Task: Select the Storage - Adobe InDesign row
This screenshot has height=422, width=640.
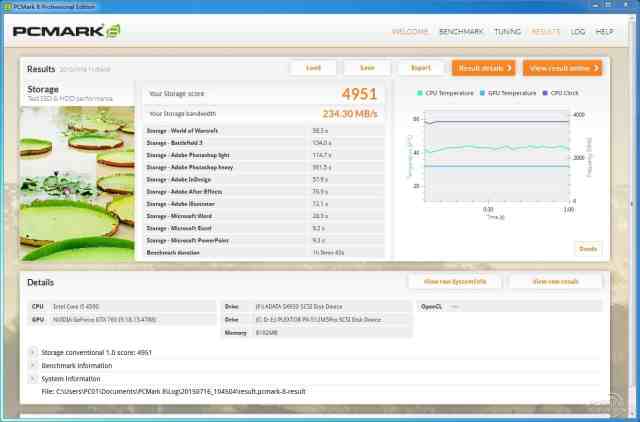Action: point(264,180)
